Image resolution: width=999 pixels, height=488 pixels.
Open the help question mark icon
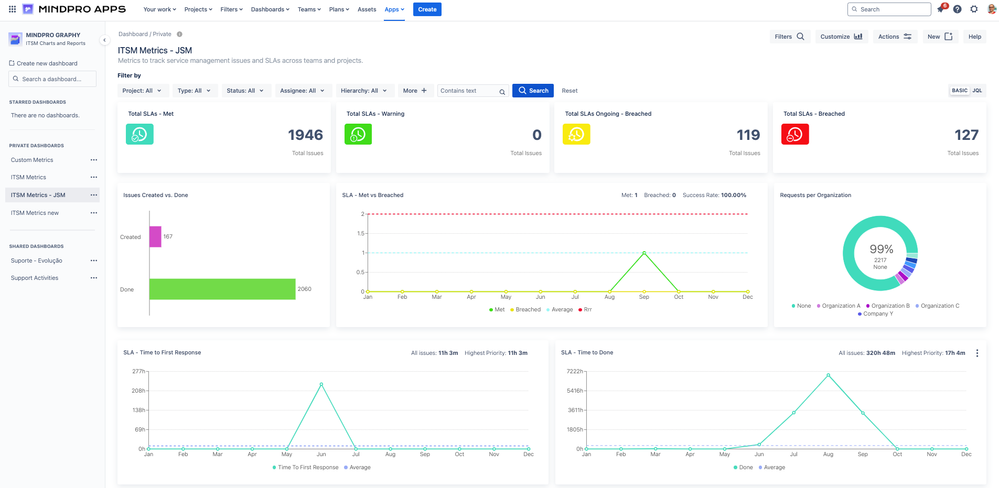click(957, 10)
